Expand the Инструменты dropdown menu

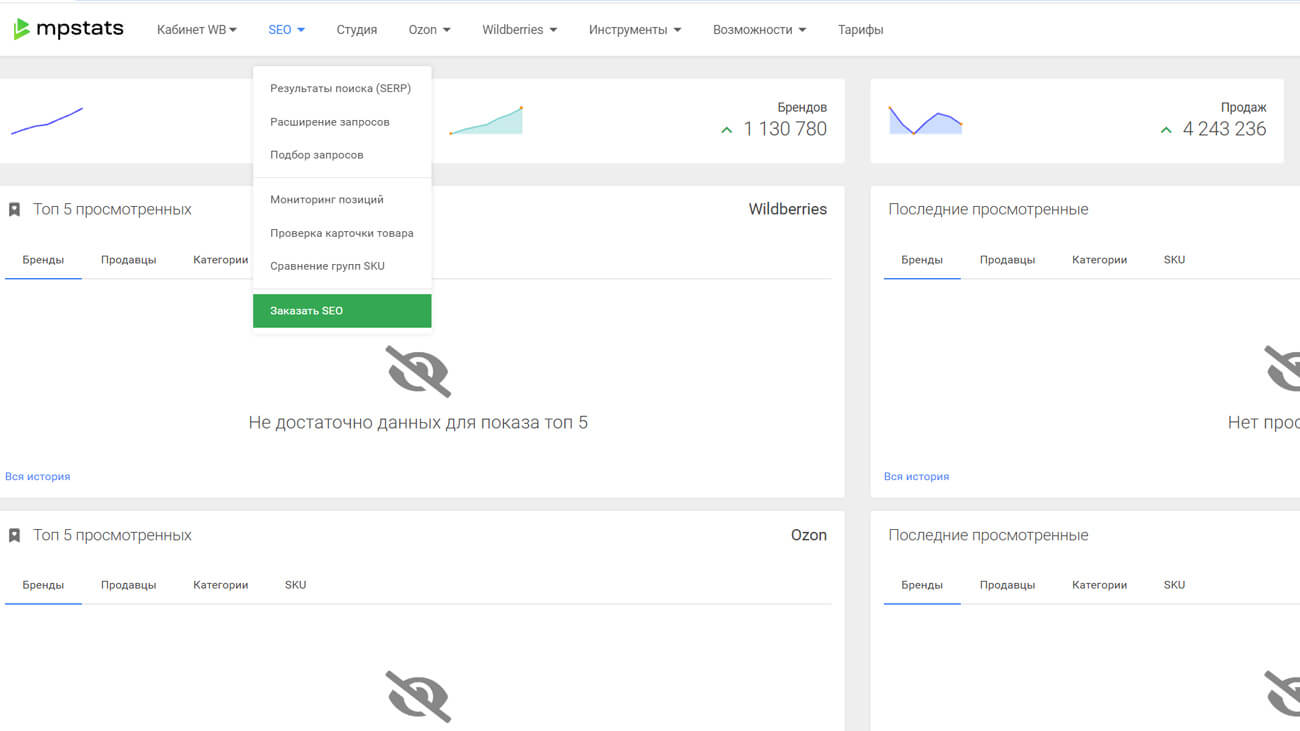tap(634, 30)
